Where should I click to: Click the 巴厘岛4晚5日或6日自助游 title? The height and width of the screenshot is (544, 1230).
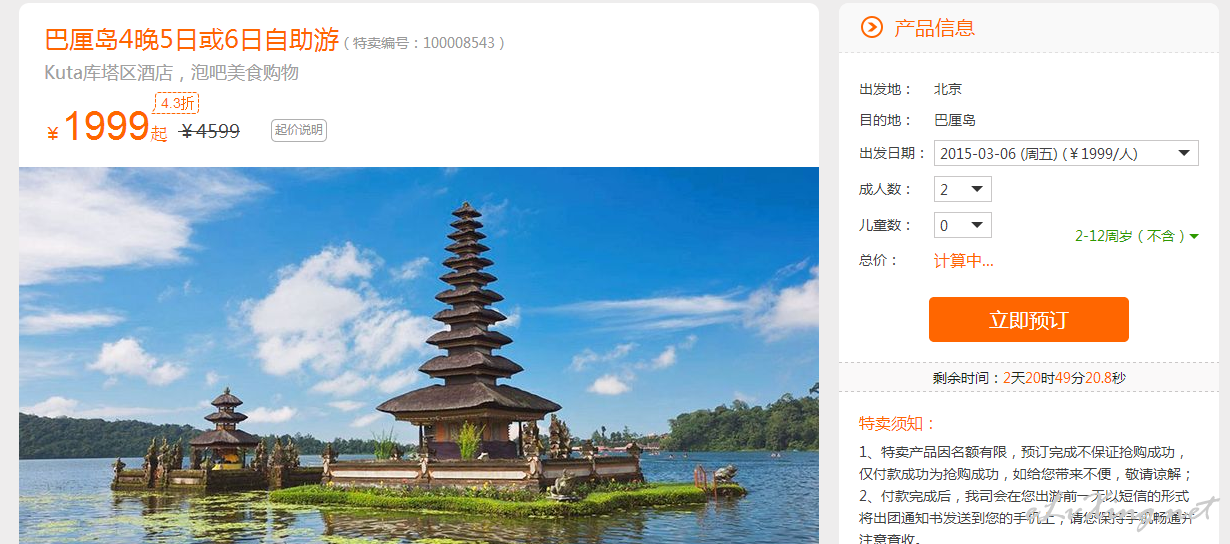click(x=192, y=40)
